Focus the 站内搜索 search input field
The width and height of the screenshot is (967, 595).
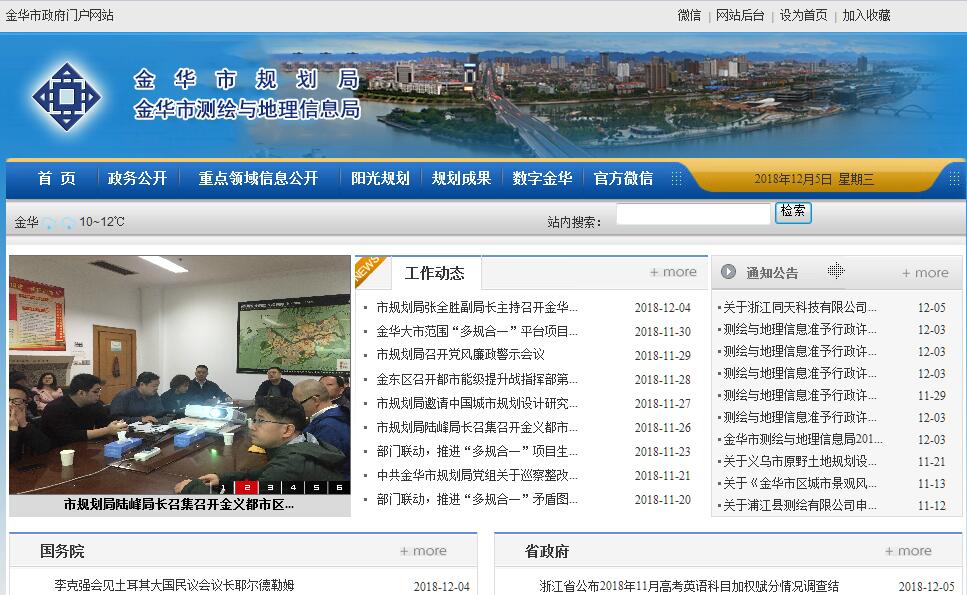click(x=693, y=214)
